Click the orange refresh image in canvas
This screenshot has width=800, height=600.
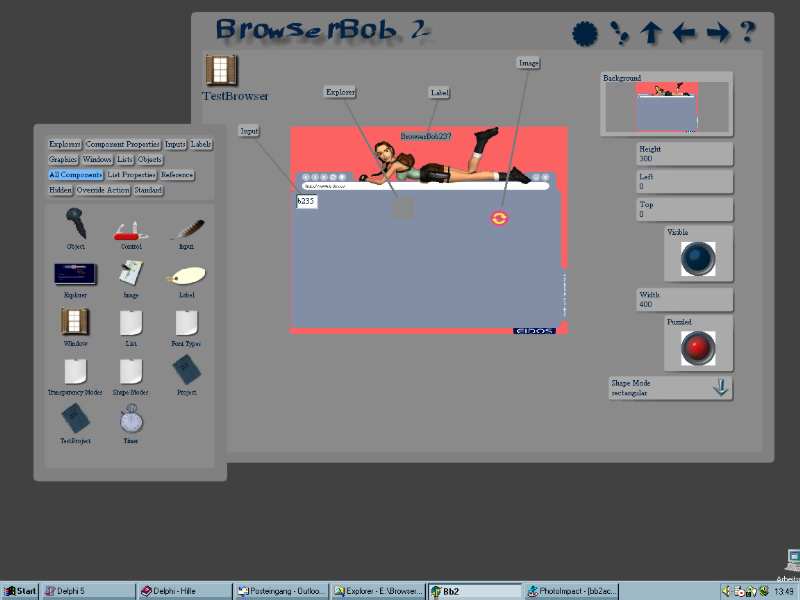pos(499,218)
